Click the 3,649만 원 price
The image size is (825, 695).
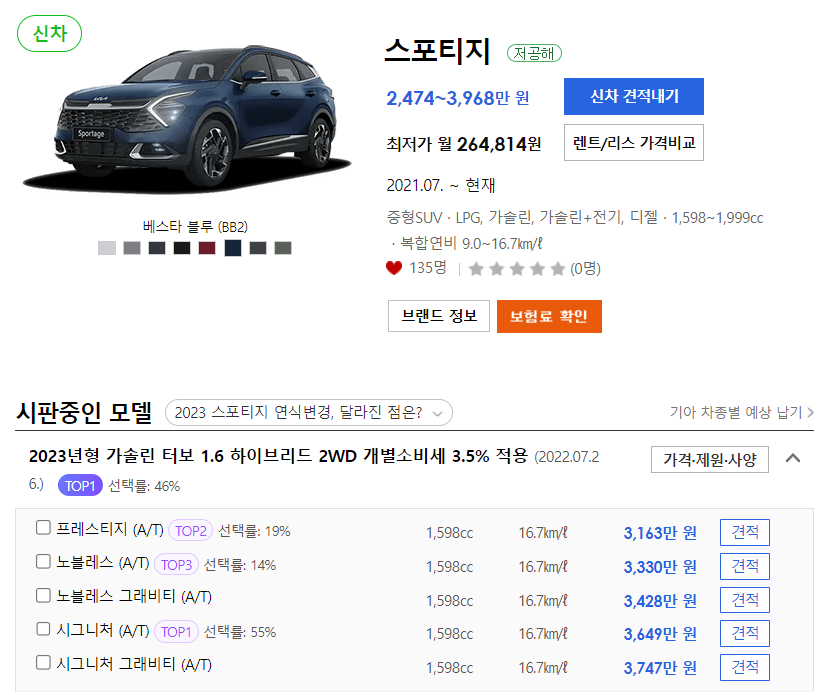point(660,634)
